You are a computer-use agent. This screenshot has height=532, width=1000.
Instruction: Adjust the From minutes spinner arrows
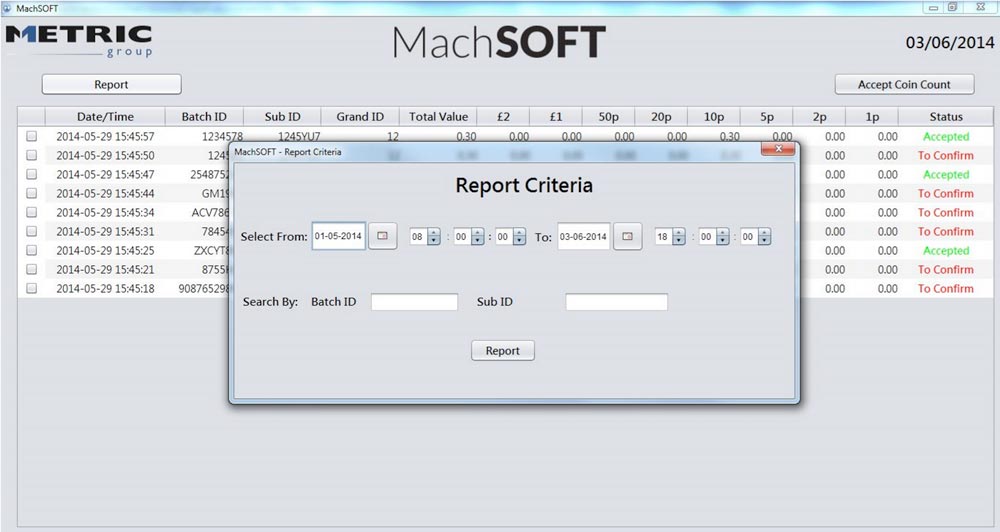478,237
